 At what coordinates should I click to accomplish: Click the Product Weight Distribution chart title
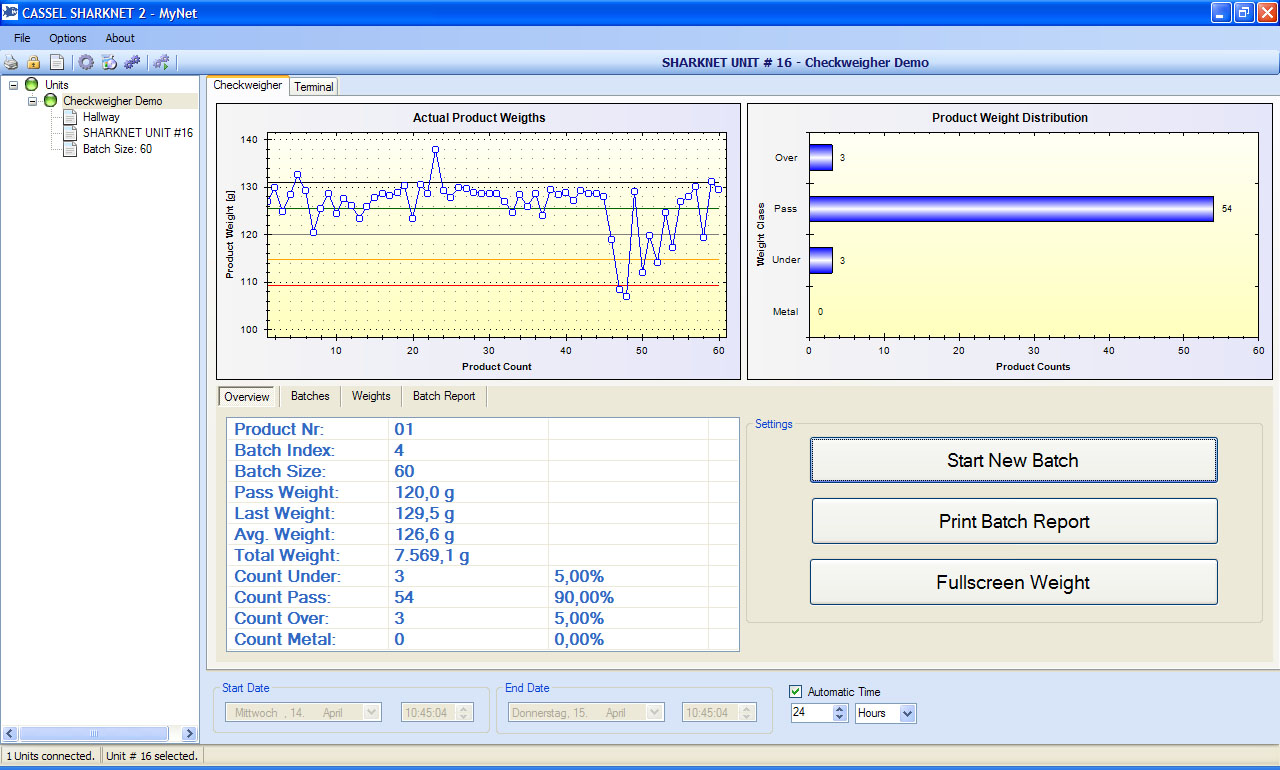point(1010,118)
